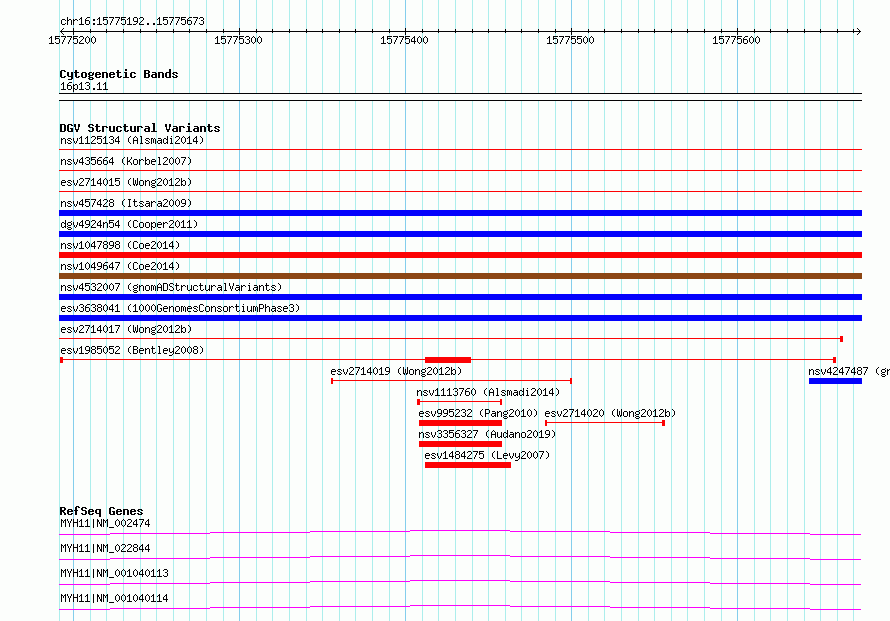
Task: Click the short blue nsv4247487 bar
Action: [836, 381]
